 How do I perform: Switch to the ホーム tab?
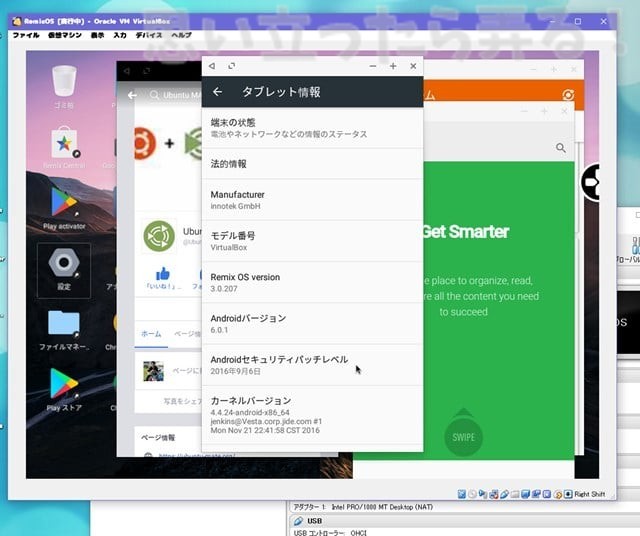(151, 334)
